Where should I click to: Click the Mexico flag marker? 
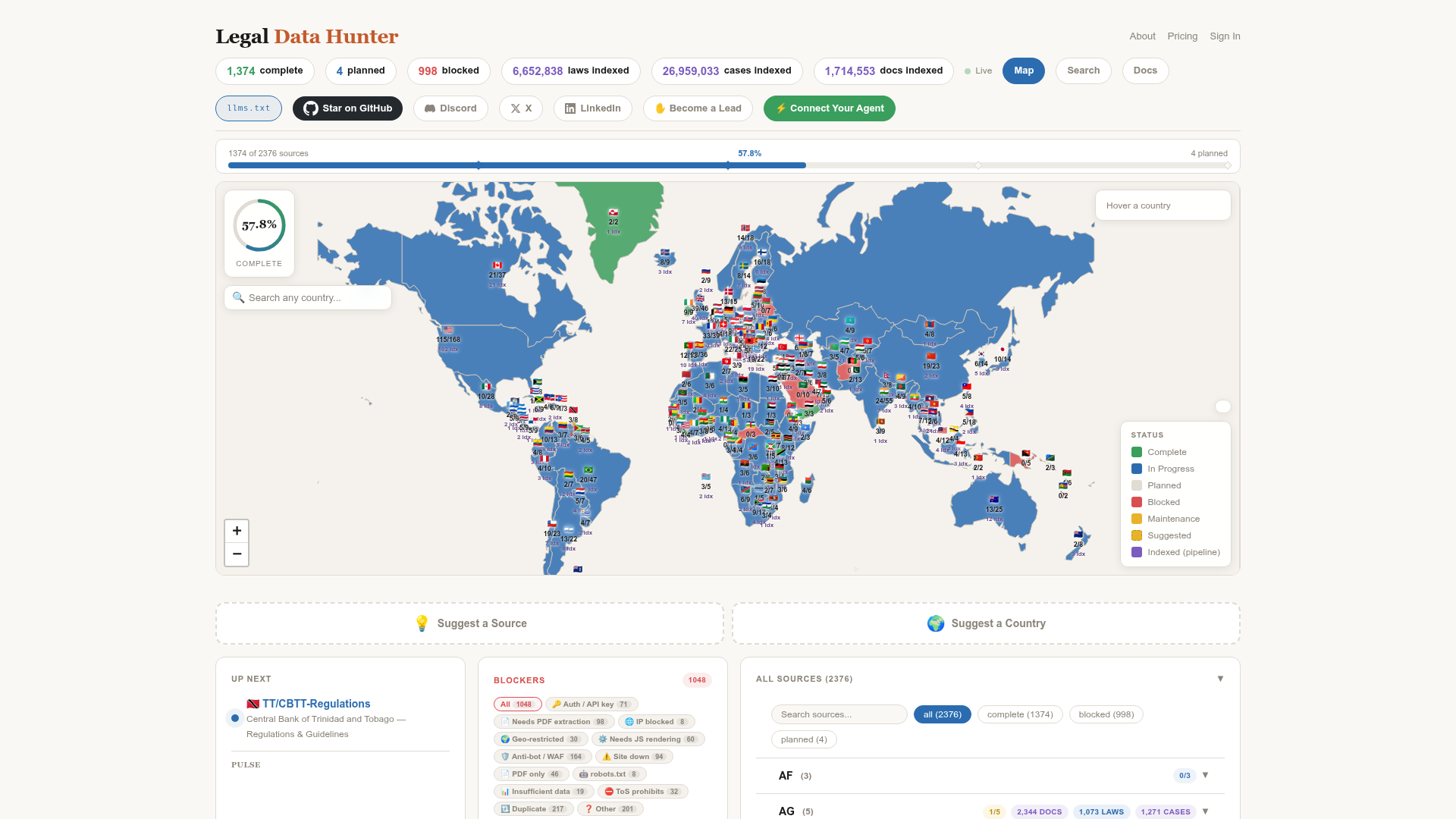point(486,387)
